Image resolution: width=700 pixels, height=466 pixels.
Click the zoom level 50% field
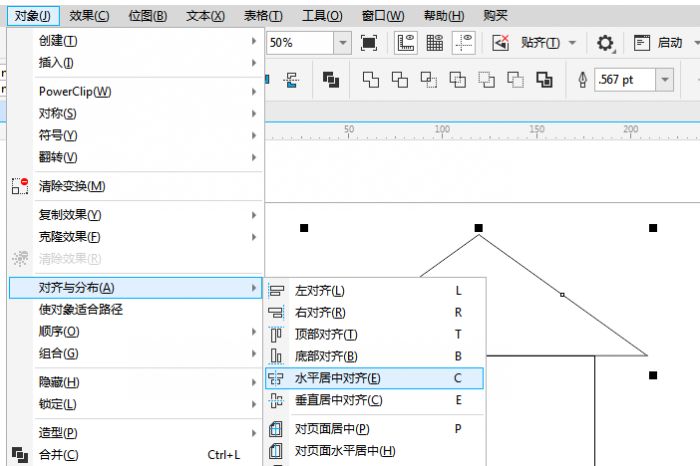click(x=301, y=43)
